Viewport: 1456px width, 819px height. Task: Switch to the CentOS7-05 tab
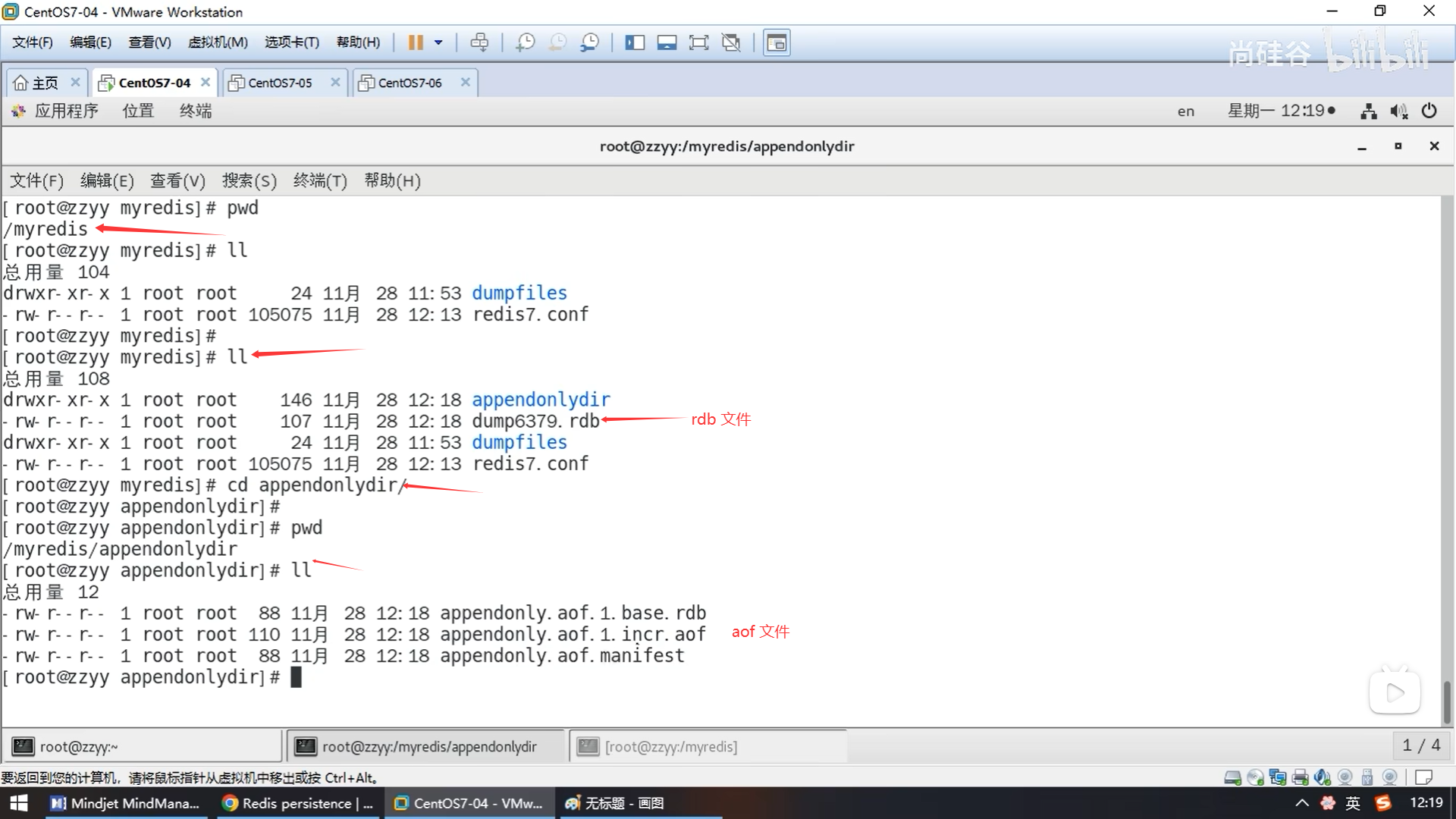tap(280, 83)
